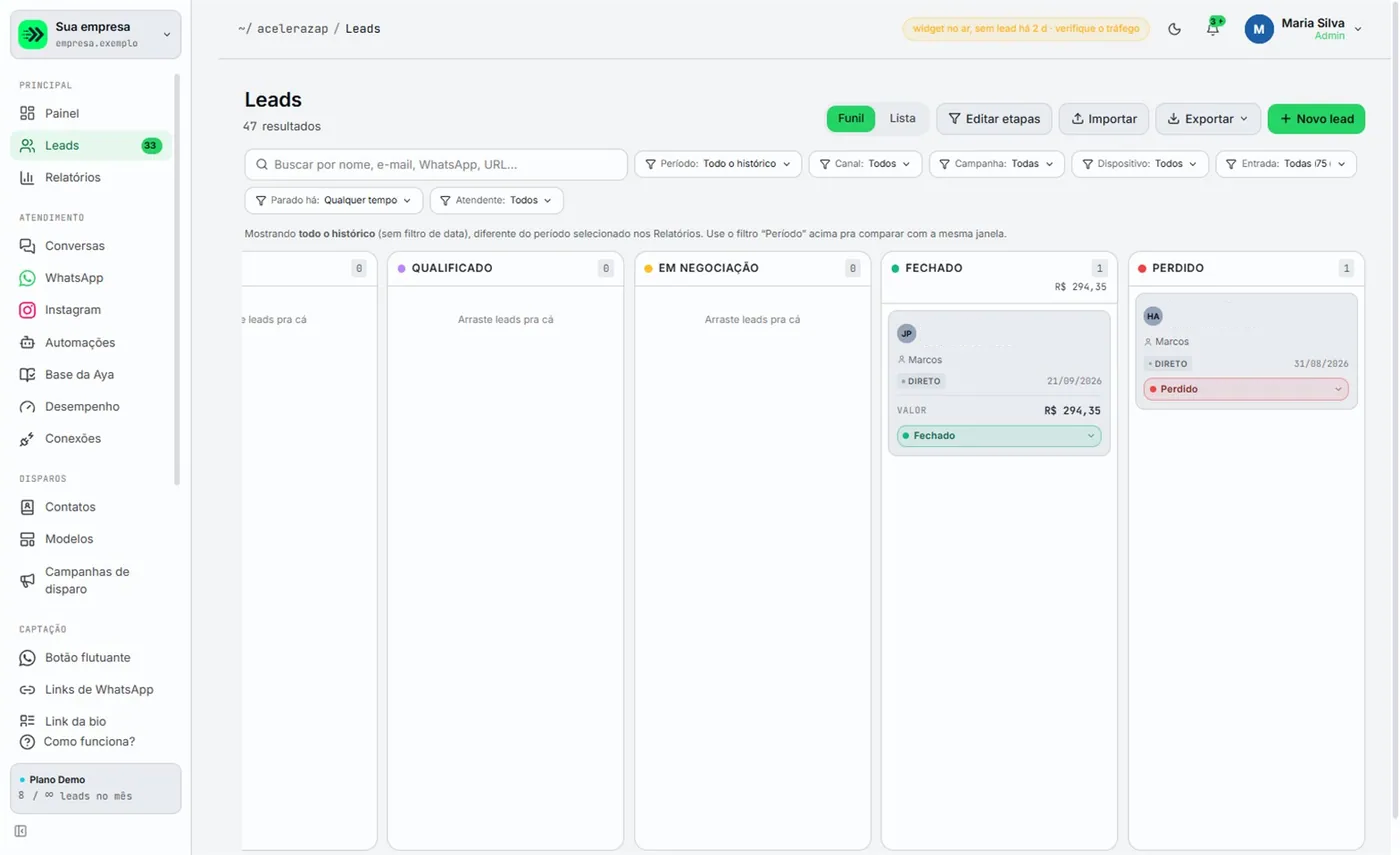Click the '47 resultados' text
This screenshot has height=855, width=1400.
click(x=282, y=126)
